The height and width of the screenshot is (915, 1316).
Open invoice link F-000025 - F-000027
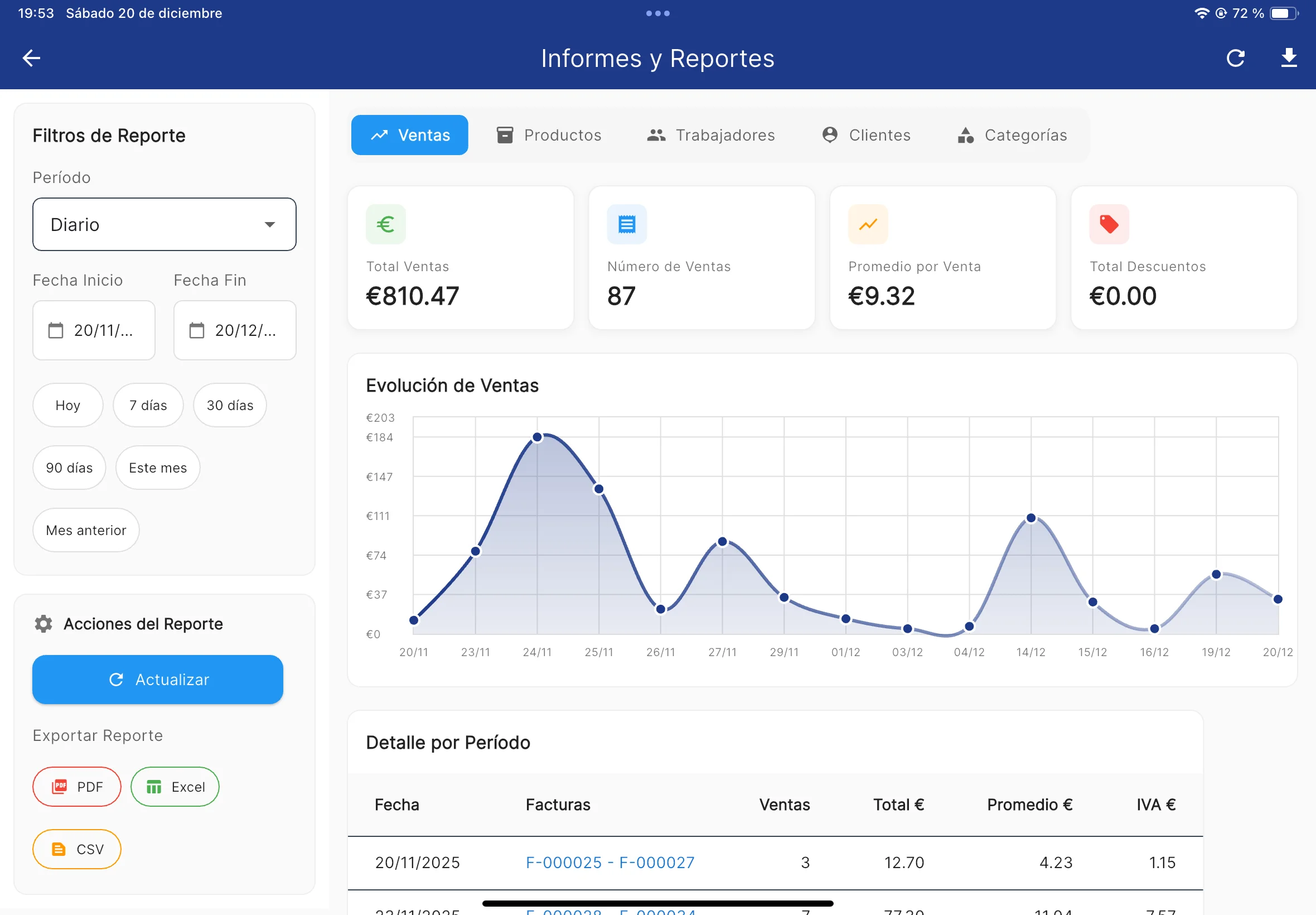tap(609, 862)
